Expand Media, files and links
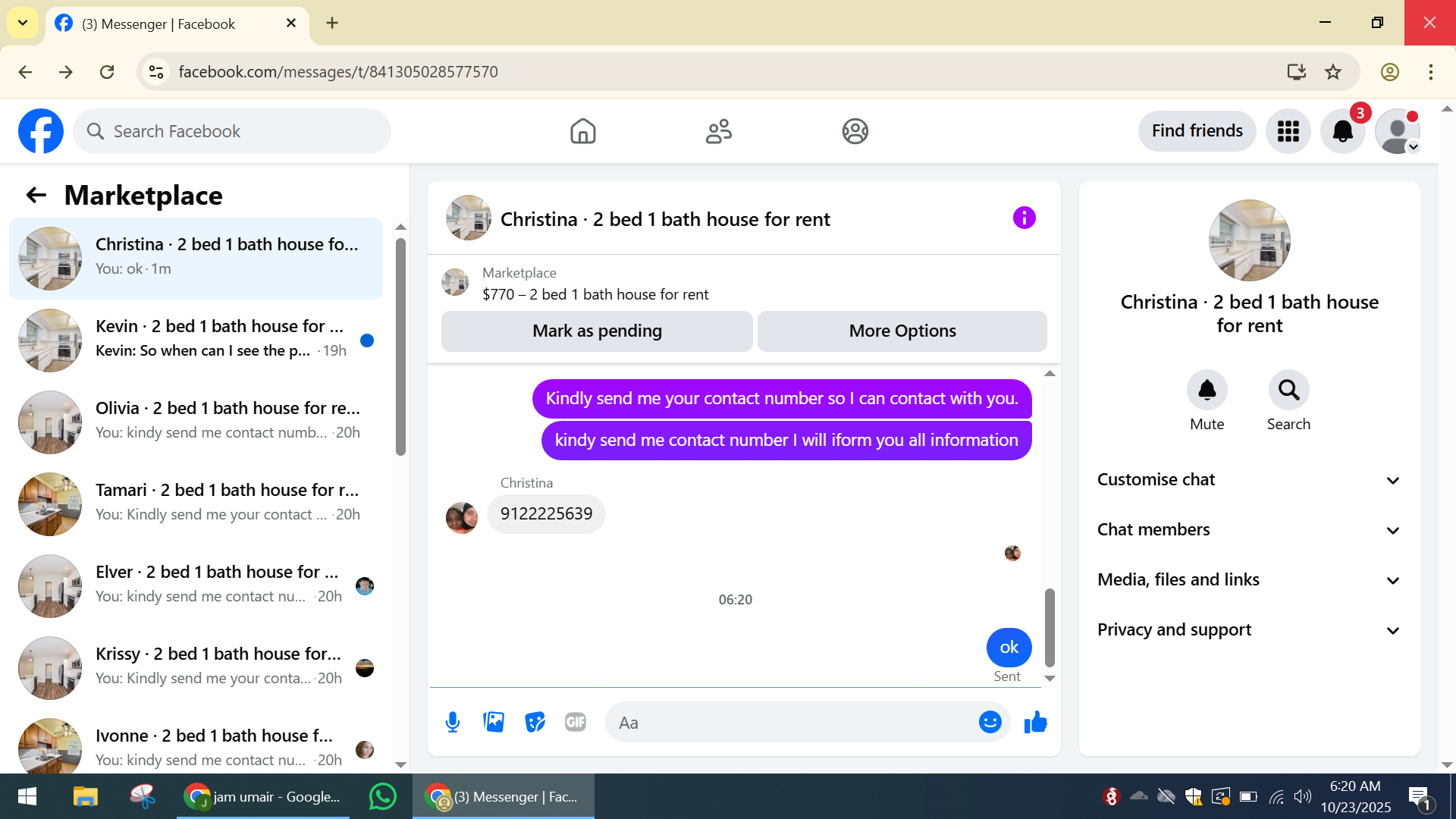1456x819 pixels. (x=1249, y=580)
